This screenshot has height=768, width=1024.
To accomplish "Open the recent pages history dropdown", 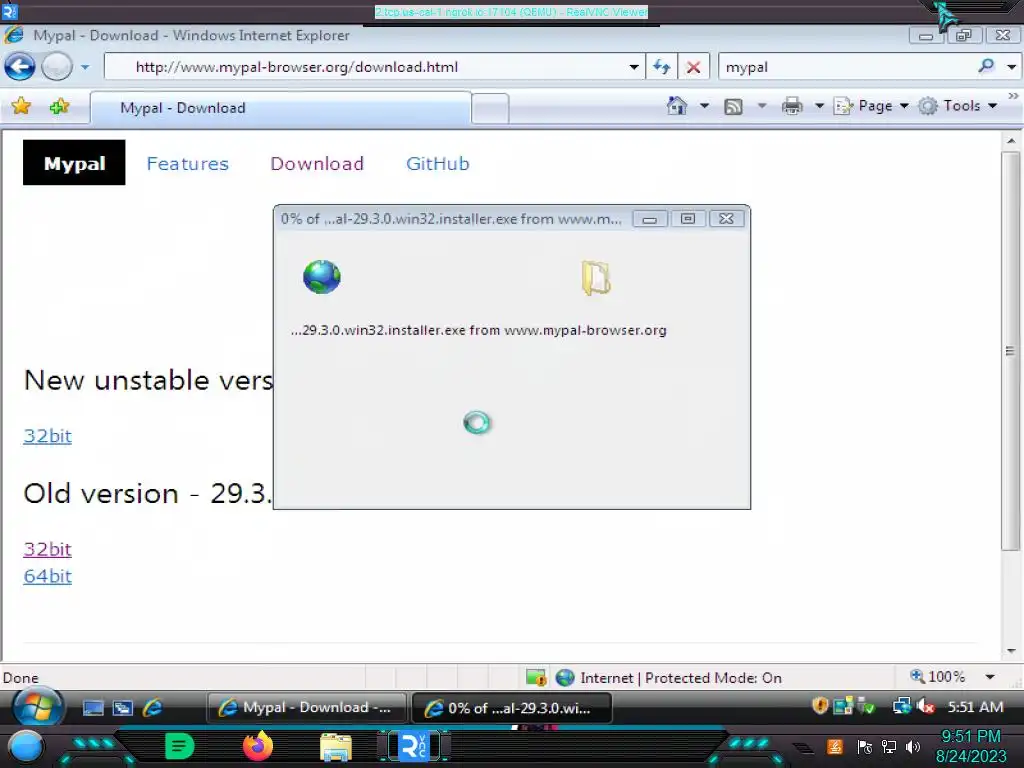I will [85, 67].
